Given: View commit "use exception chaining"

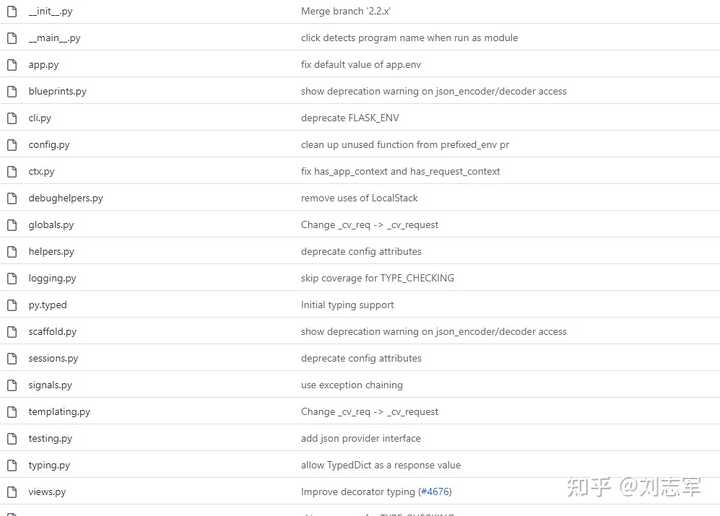Looking at the screenshot, I should (x=351, y=385).
